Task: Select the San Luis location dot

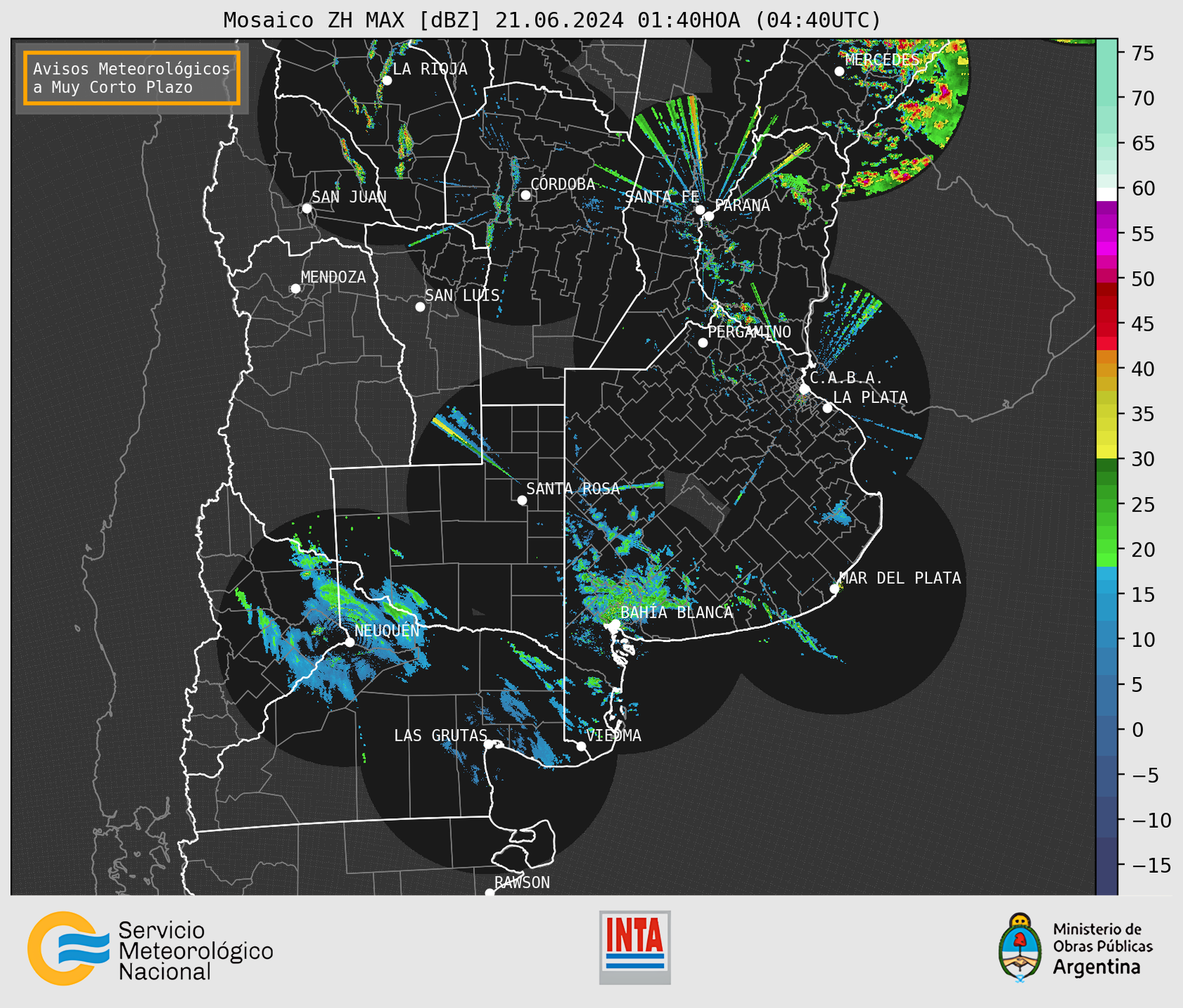Action: tap(420, 307)
